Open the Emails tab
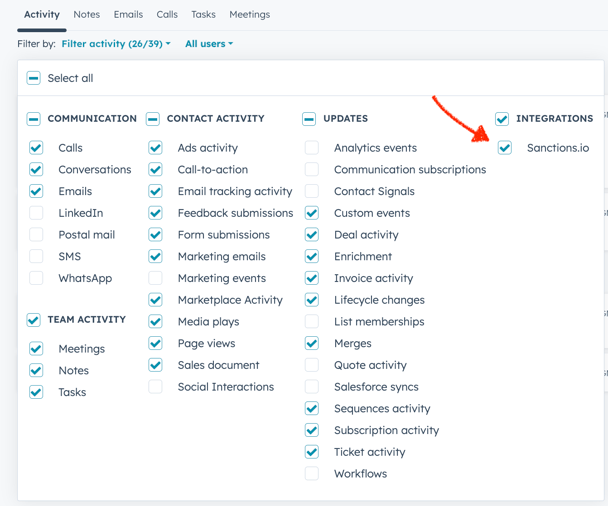This screenshot has width=608, height=506. [128, 15]
